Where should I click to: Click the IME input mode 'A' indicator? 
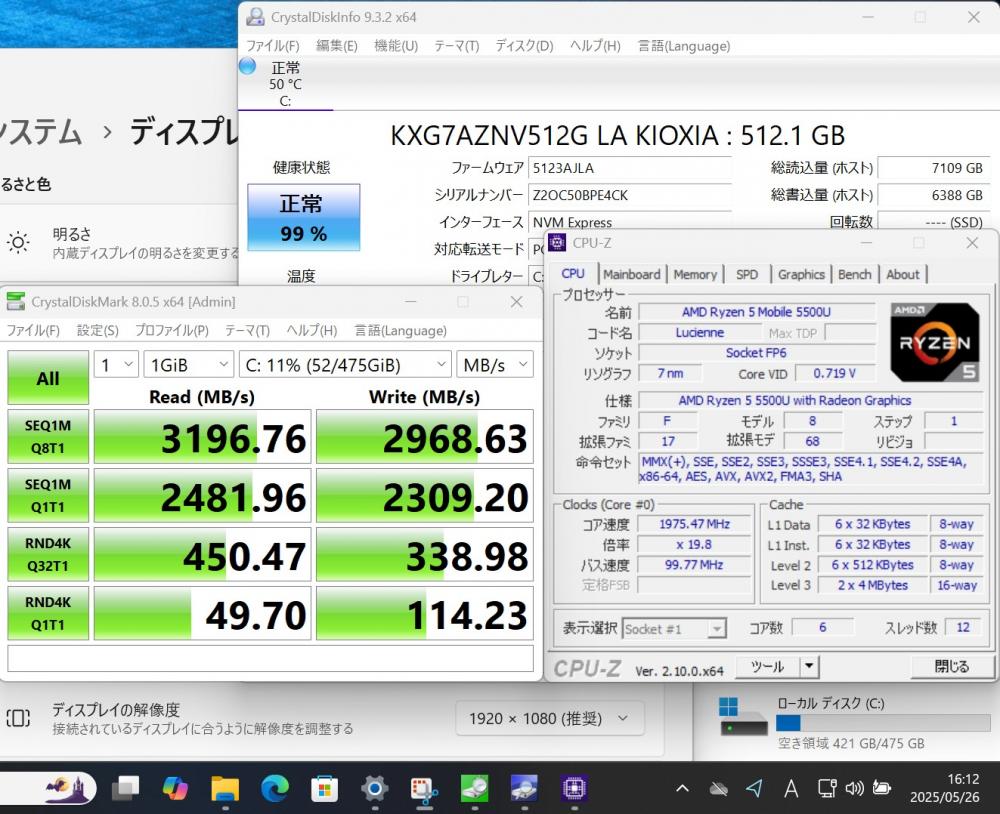(x=791, y=789)
